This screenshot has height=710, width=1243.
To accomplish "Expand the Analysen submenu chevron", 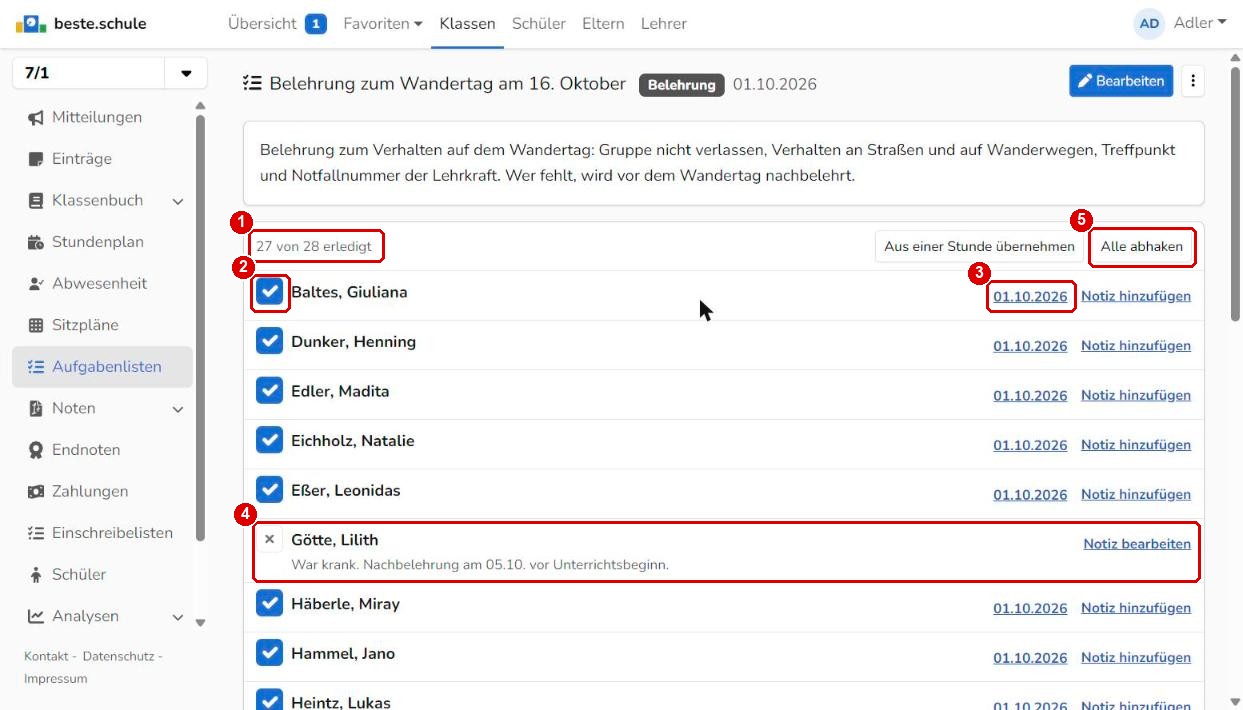I will tap(178, 617).
